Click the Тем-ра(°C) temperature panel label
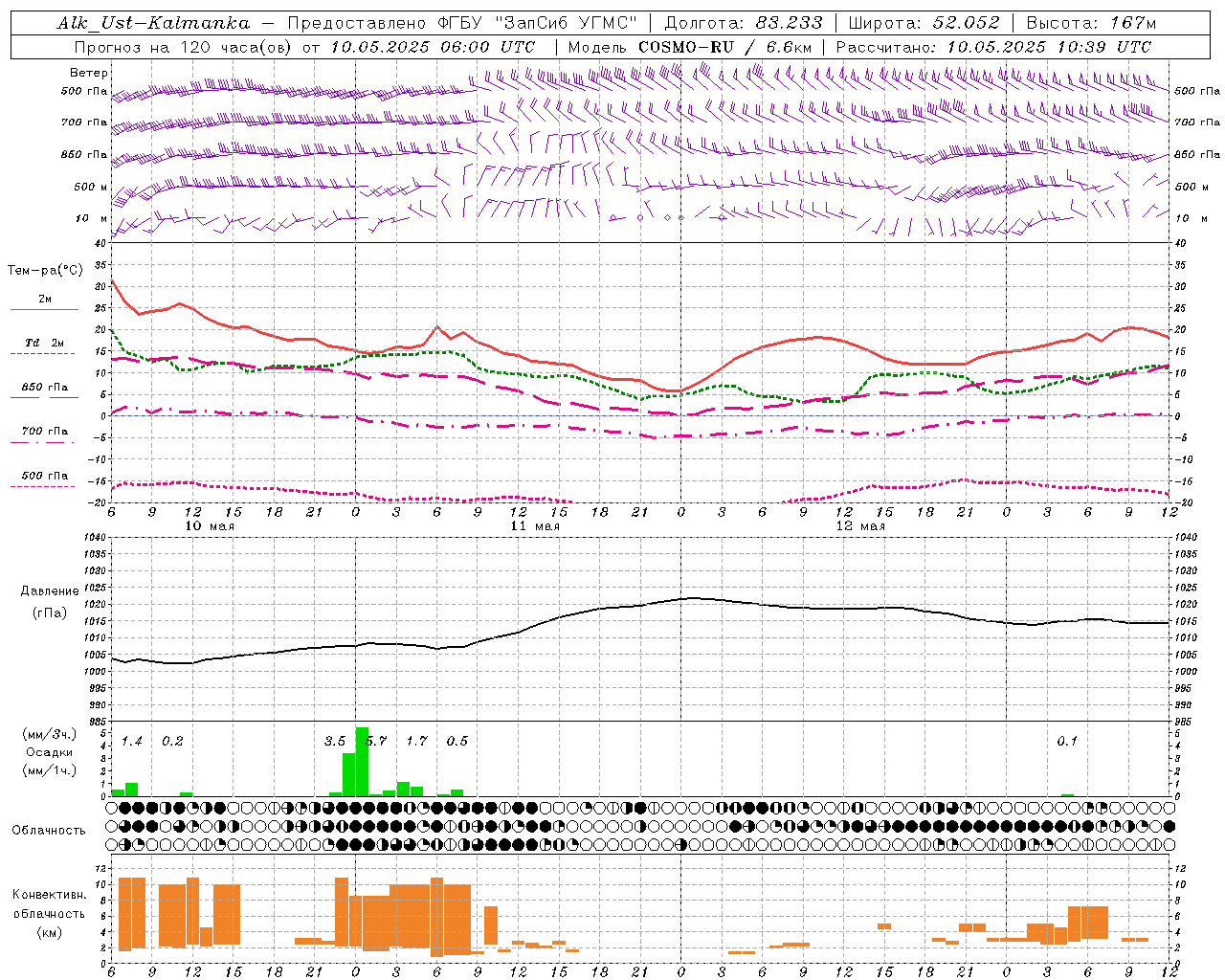This screenshot has width=1225, height=980. pyautogui.click(x=45, y=271)
